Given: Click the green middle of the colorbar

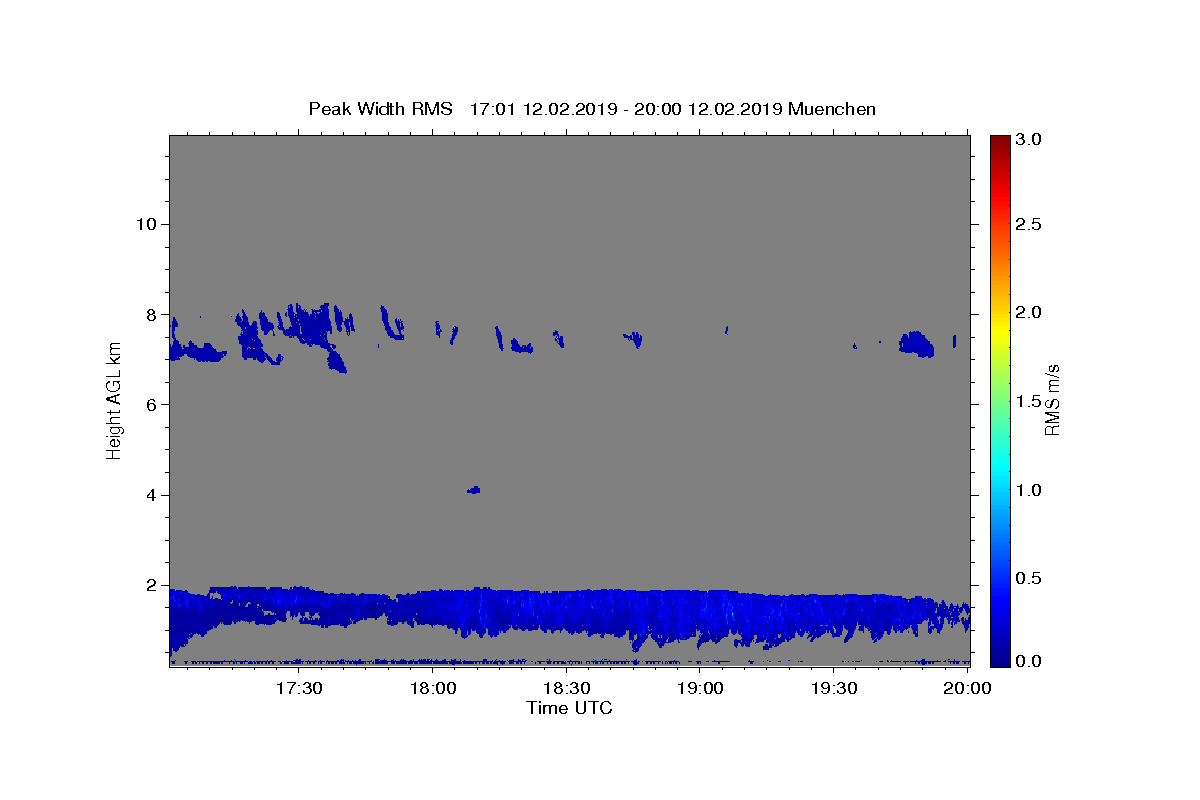Looking at the screenshot, I should 1000,401.
